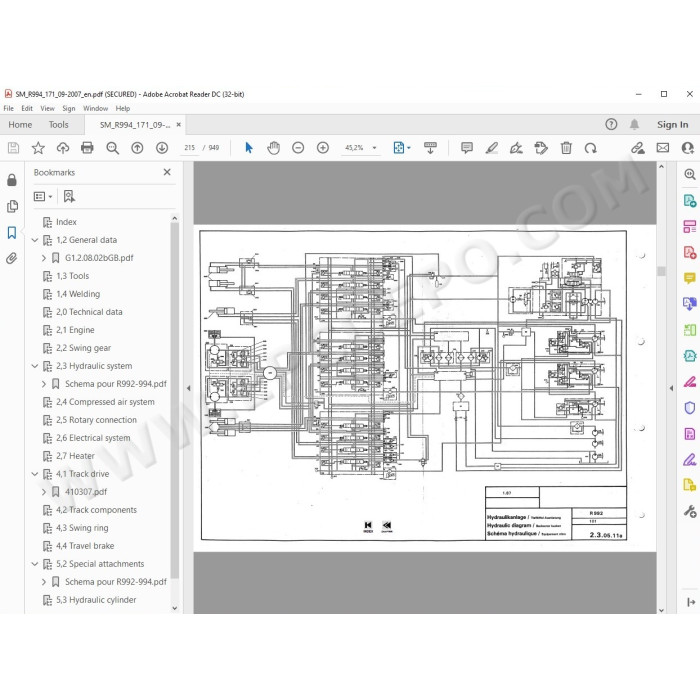Go to 2,1 Engine bookmark
This screenshot has height=700, width=700.
point(75,330)
